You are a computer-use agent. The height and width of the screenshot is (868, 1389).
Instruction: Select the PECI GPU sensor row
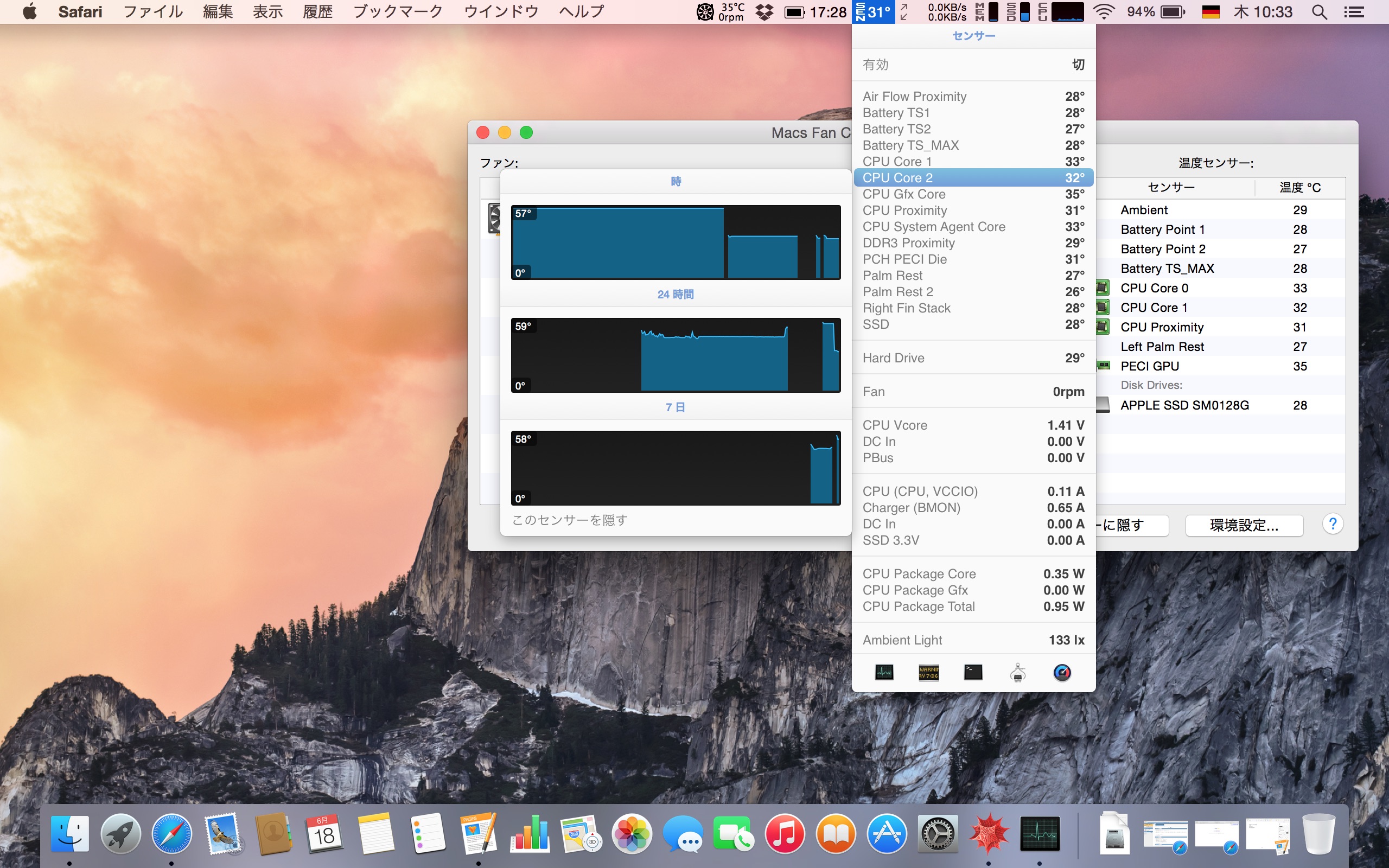coord(1150,366)
